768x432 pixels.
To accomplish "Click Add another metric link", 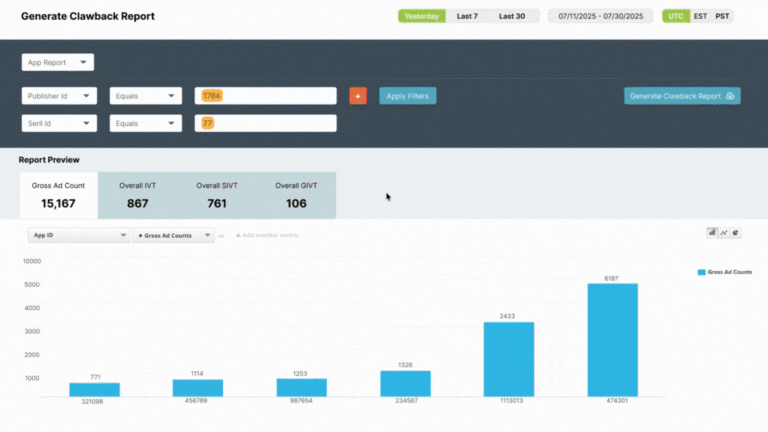I will click(x=266, y=235).
